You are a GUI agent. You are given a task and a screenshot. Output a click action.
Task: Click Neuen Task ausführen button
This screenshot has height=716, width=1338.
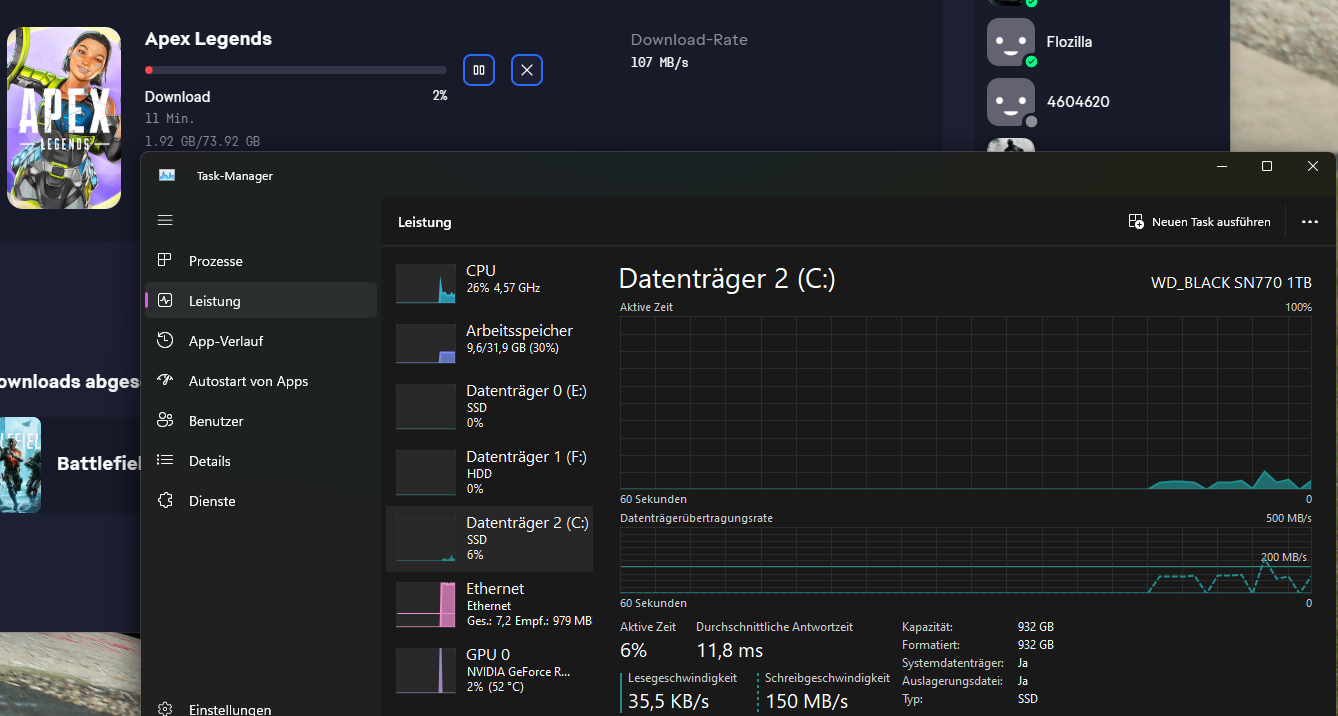[1199, 222]
